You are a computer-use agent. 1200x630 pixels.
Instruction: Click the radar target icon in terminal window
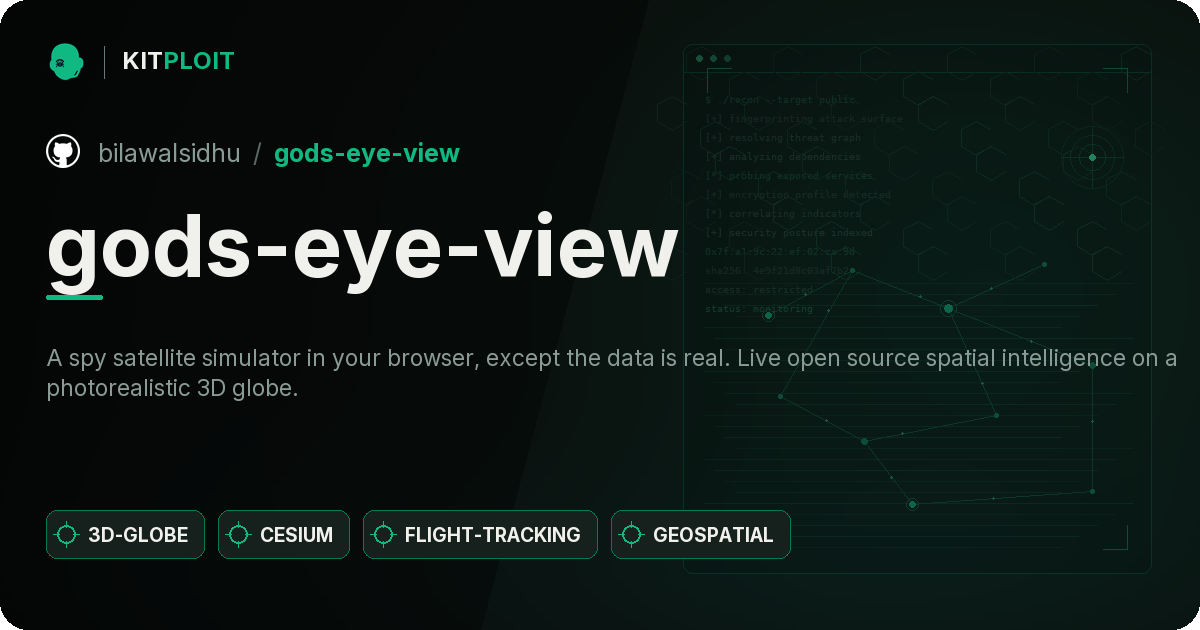[1092, 157]
